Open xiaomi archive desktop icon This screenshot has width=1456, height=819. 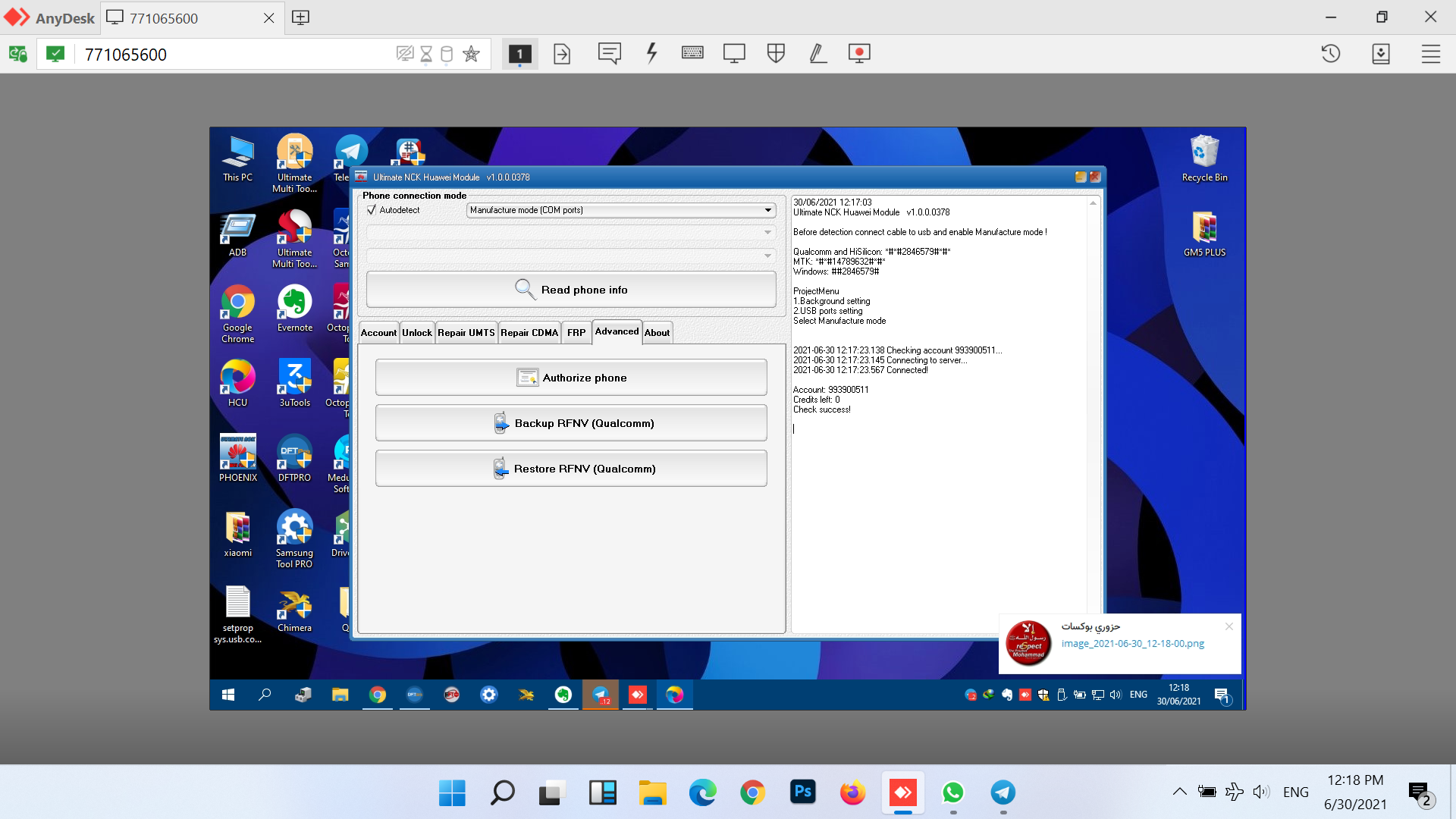click(x=237, y=534)
